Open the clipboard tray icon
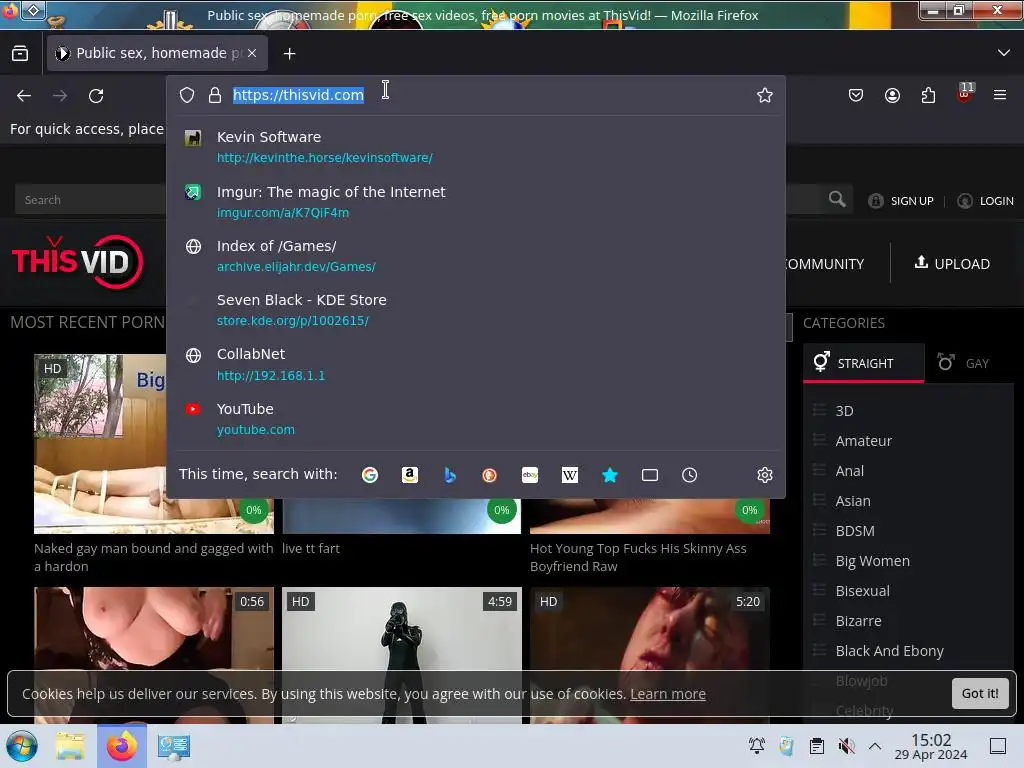Screen dimensions: 1024x768 coord(816,746)
